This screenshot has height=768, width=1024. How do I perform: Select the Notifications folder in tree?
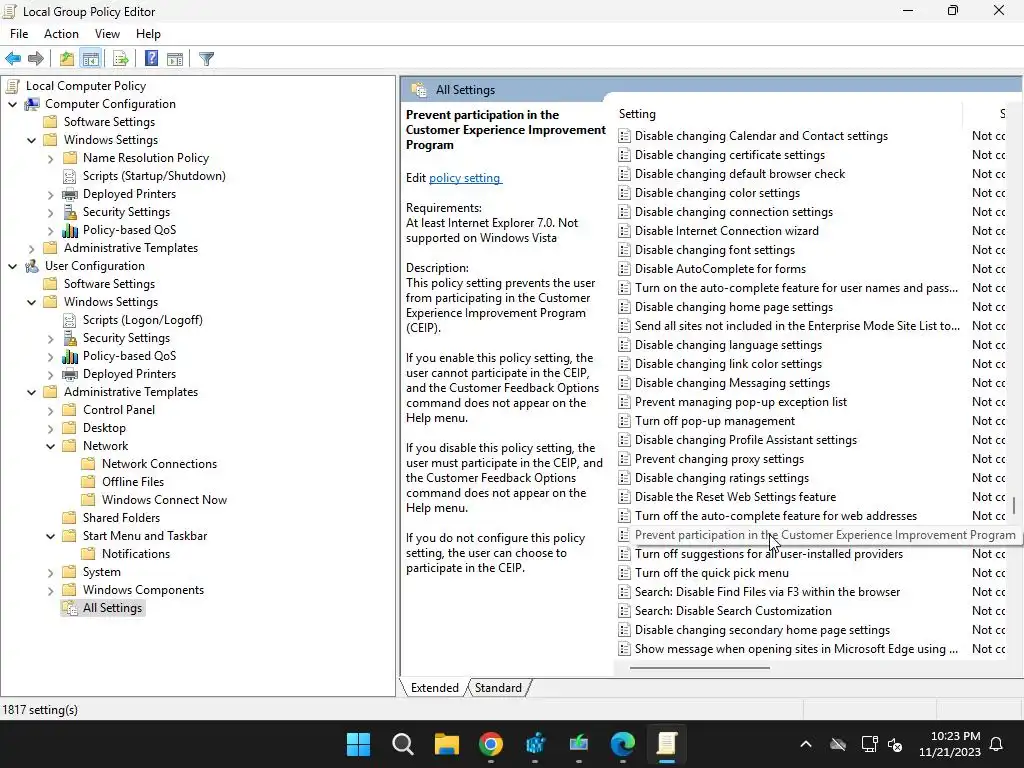pyautogui.click(x=135, y=554)
